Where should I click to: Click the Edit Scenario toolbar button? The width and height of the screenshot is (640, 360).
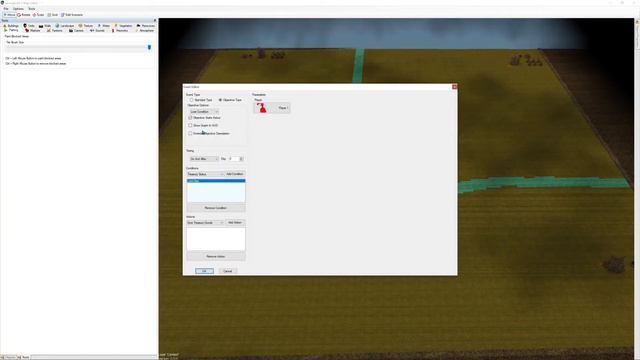pos(72,15)
